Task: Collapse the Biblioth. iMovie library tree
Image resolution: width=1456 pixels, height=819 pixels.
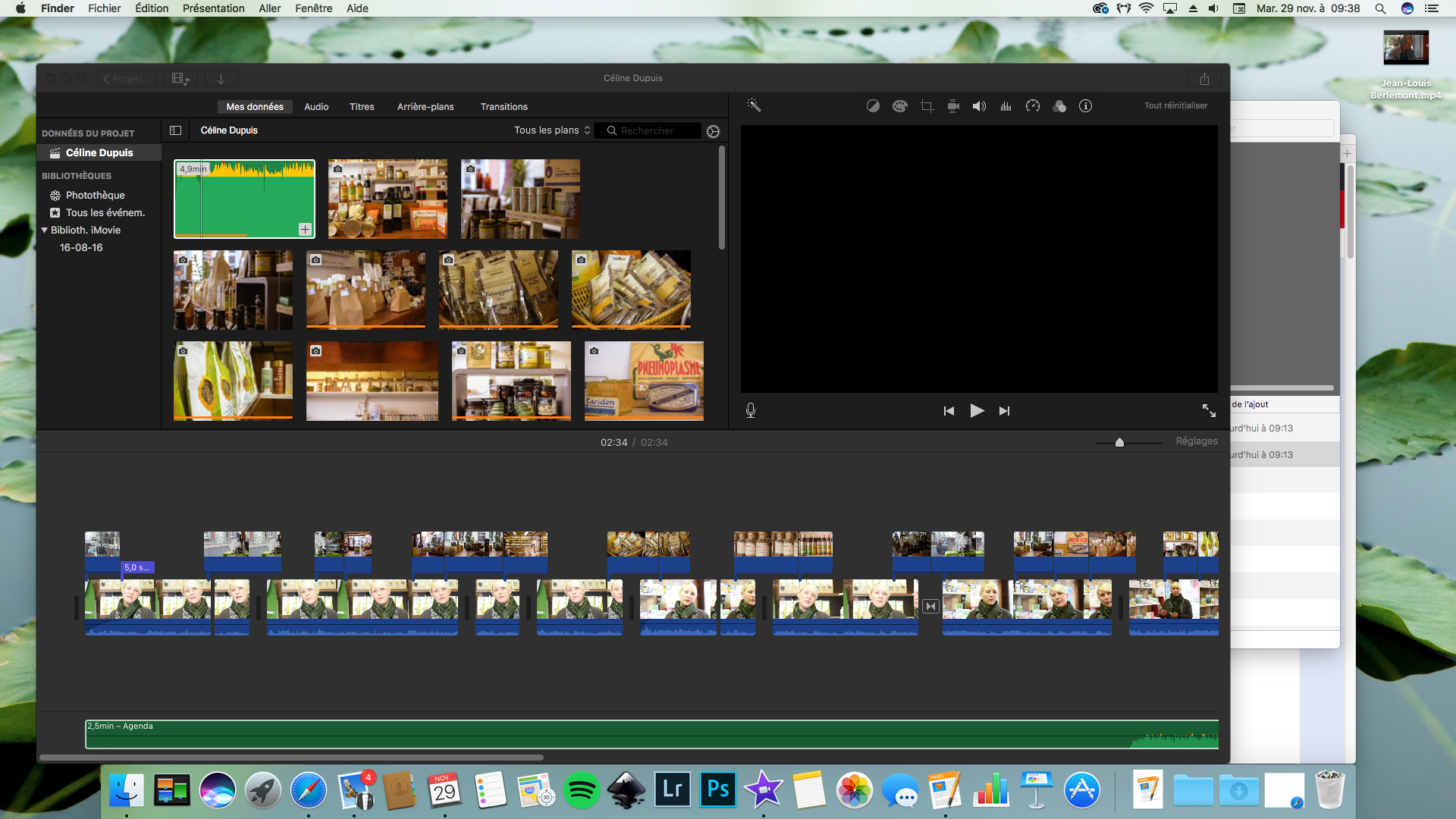Action: point(45,230)
